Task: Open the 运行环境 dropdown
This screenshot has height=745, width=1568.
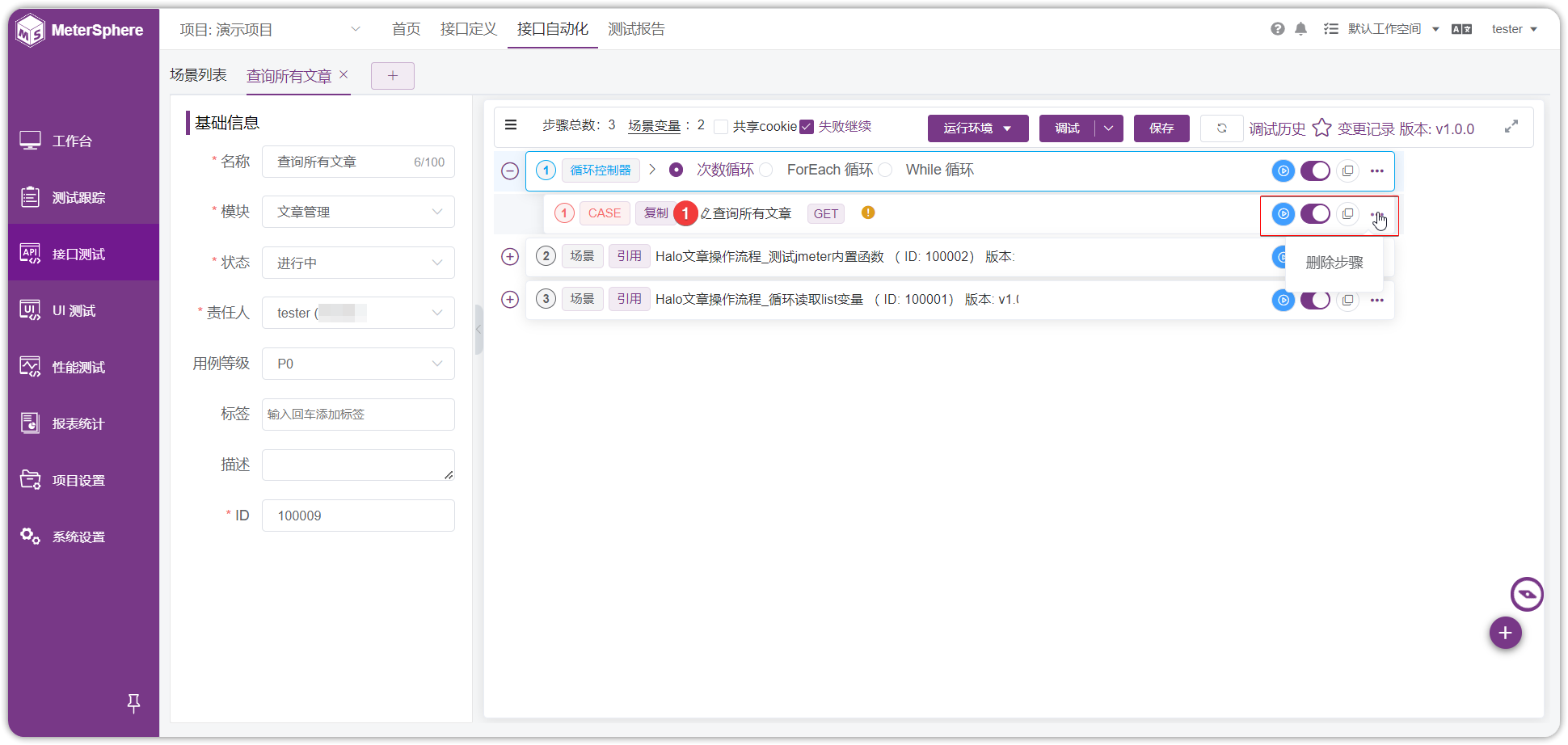Action: coord(978,128)
